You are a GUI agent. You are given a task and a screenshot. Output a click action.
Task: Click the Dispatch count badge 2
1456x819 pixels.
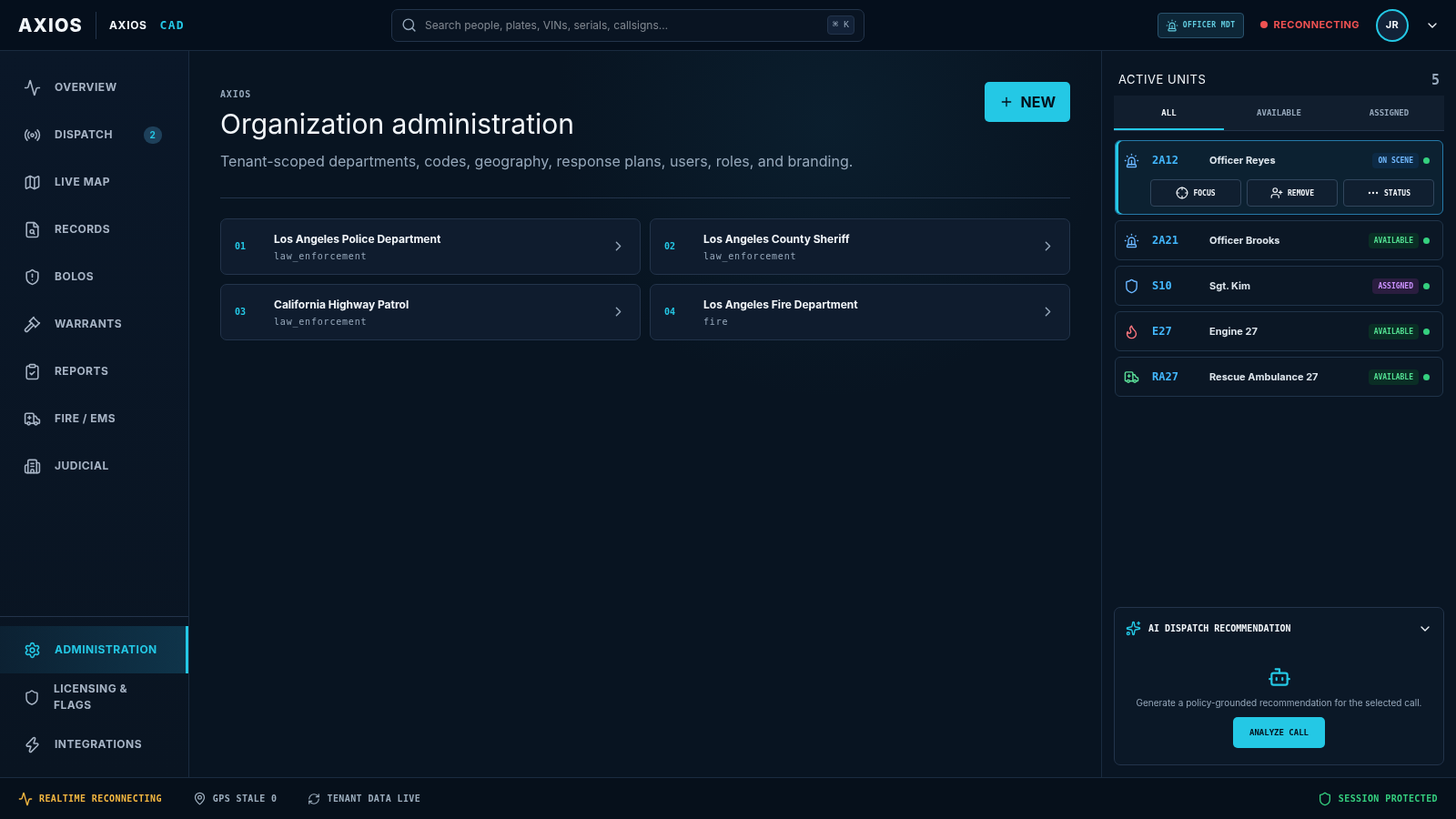tap(153, 135)
